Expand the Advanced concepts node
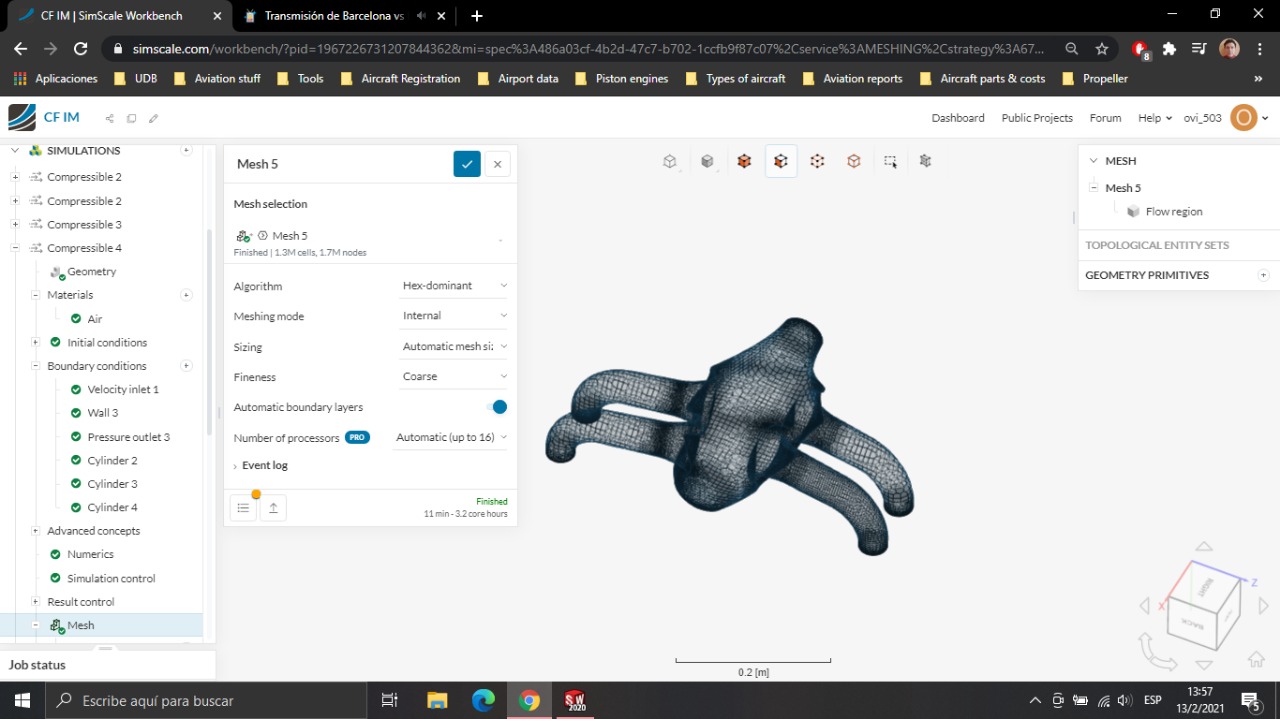 pyautogui.click(x=35, y=531)
